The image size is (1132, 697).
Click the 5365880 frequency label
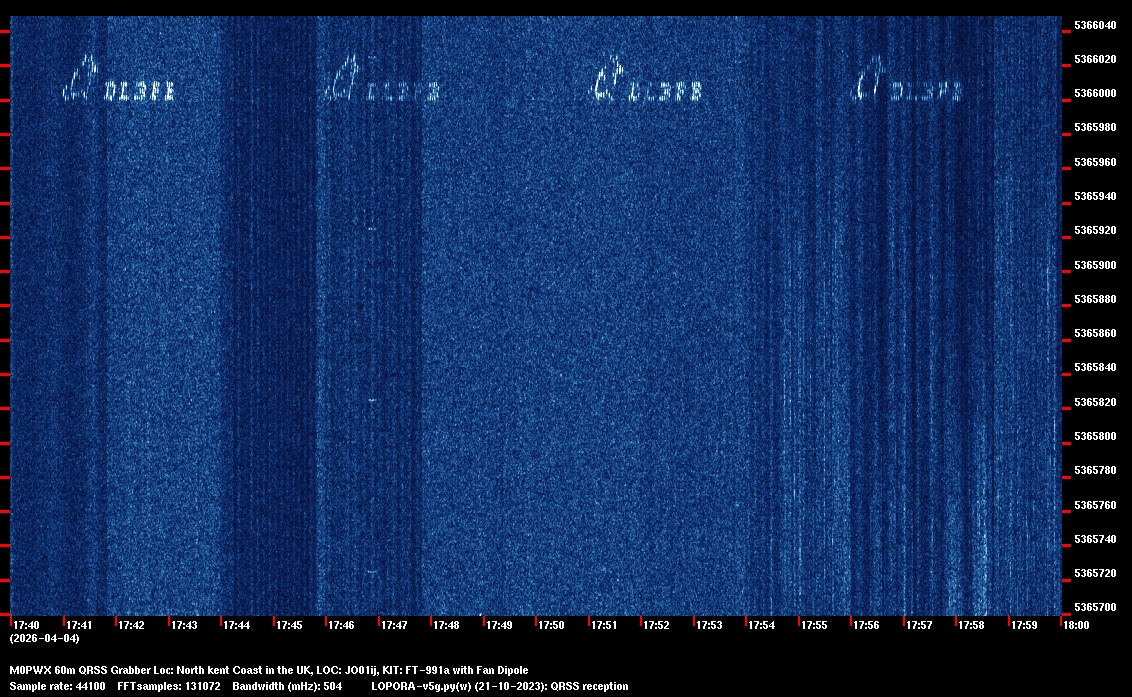tap(1095, 300)
